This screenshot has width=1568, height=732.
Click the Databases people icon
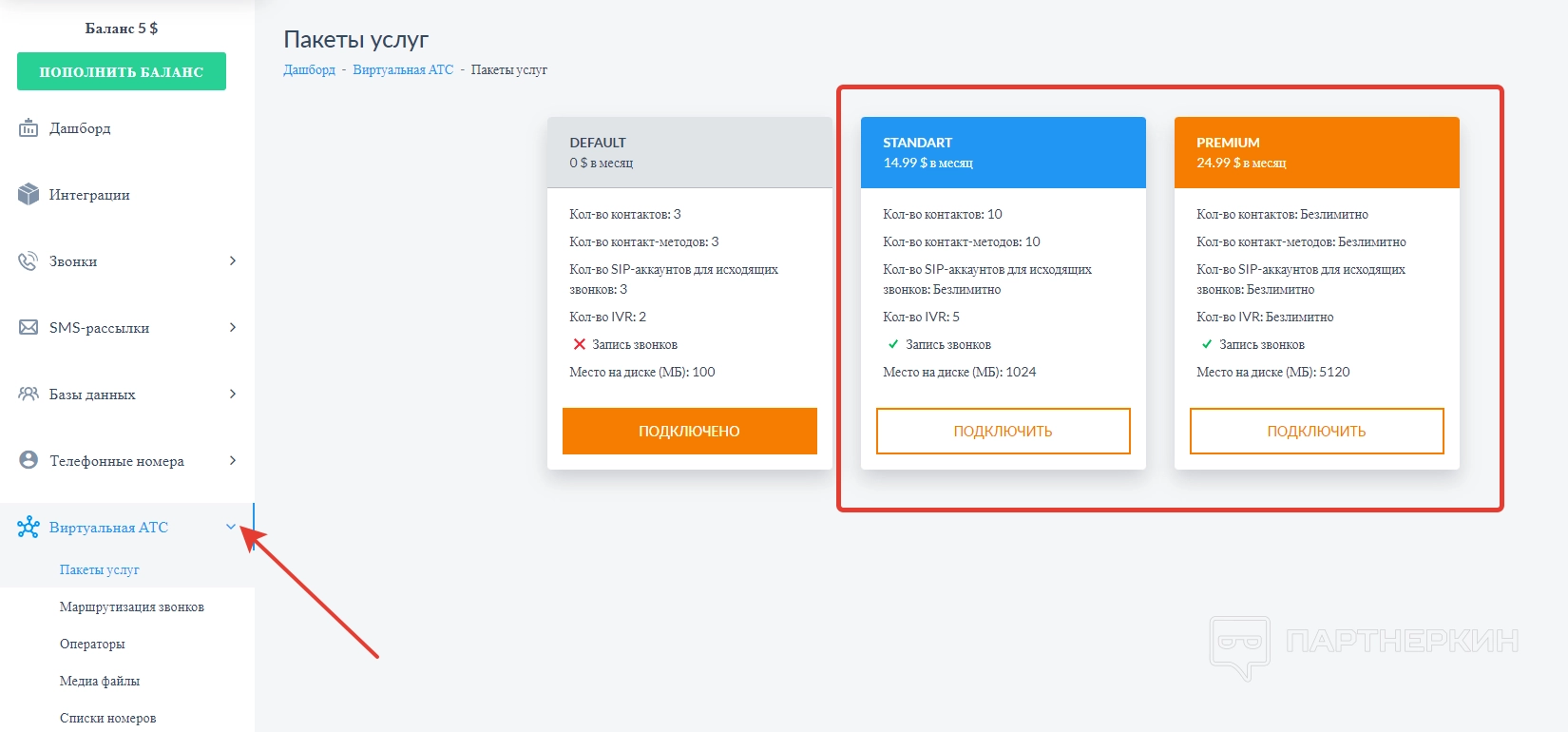(x=29, y=394)
